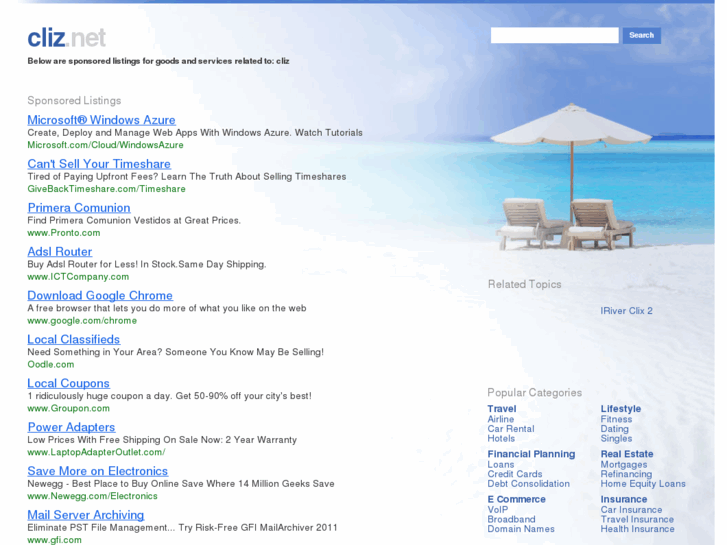Select the VoIP category link
Viewport: 727px width, 545px height.
497,509
